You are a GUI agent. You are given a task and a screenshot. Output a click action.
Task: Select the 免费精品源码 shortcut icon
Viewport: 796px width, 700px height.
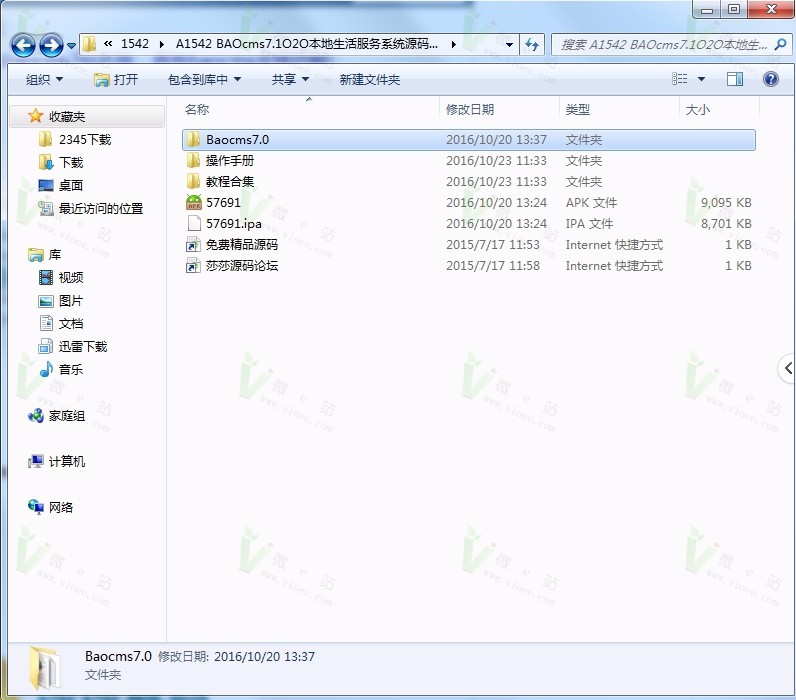click(x=193, y=245)
